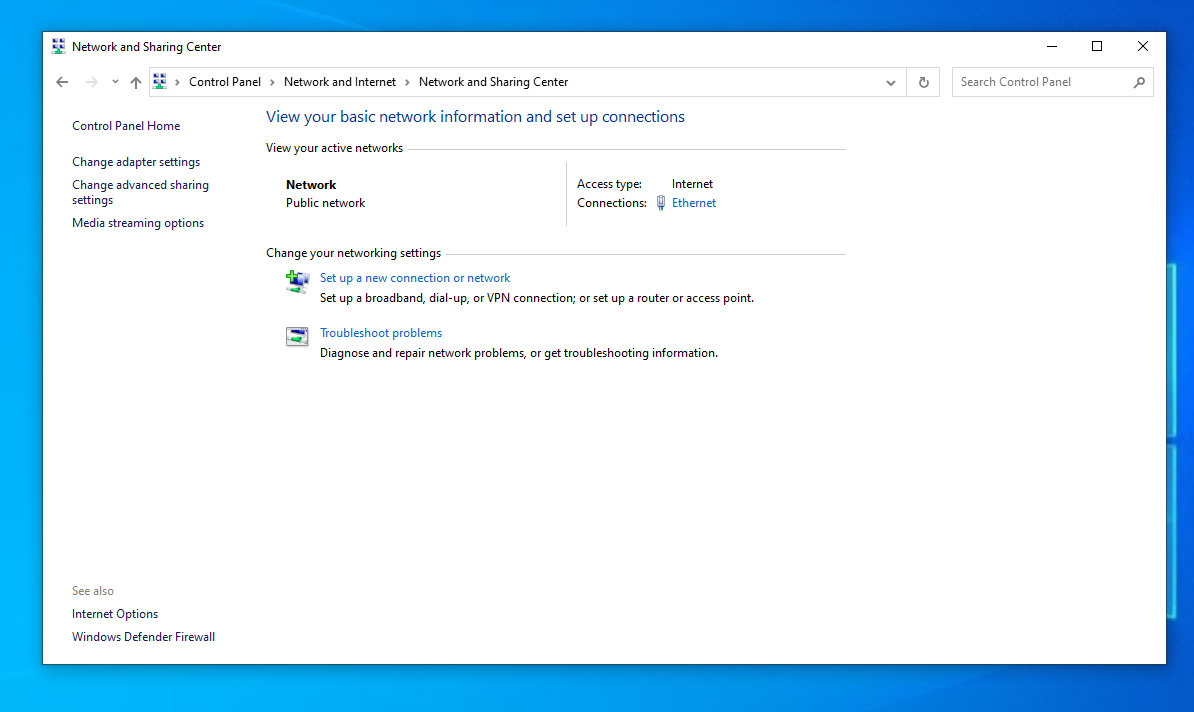
Task: Click the search magnifier icon
Action: pos(1139,82)
